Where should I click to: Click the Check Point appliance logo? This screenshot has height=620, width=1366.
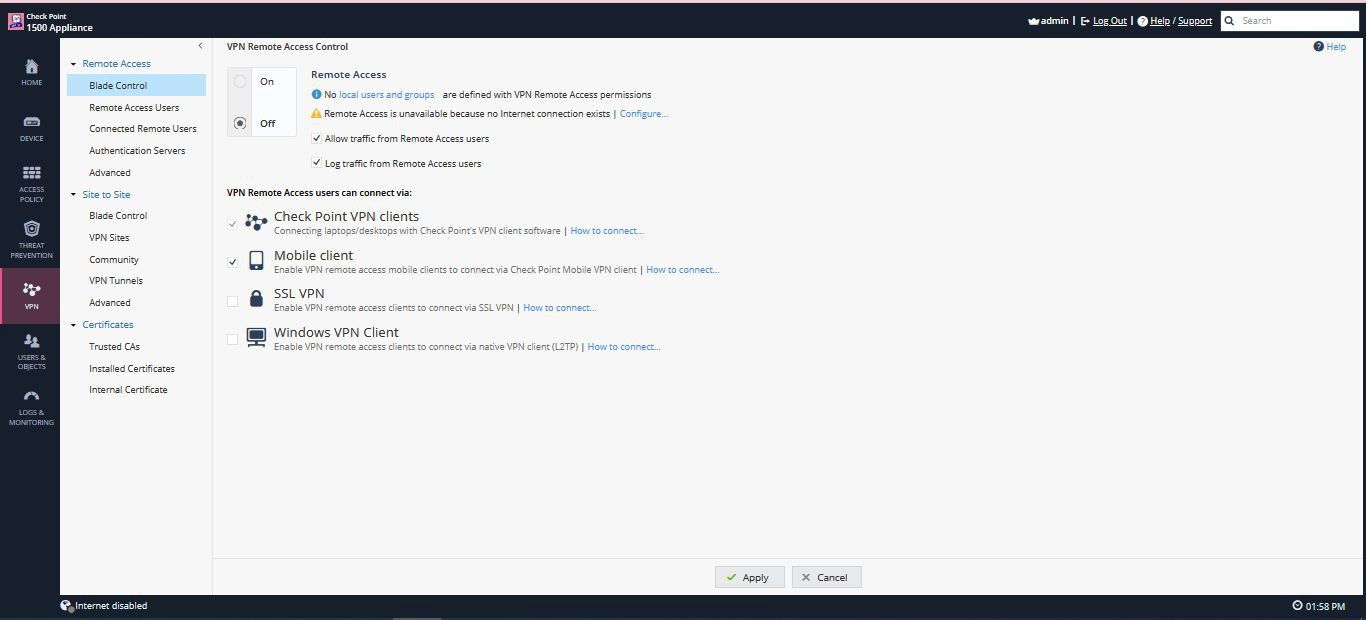click(x=16, y=21)
